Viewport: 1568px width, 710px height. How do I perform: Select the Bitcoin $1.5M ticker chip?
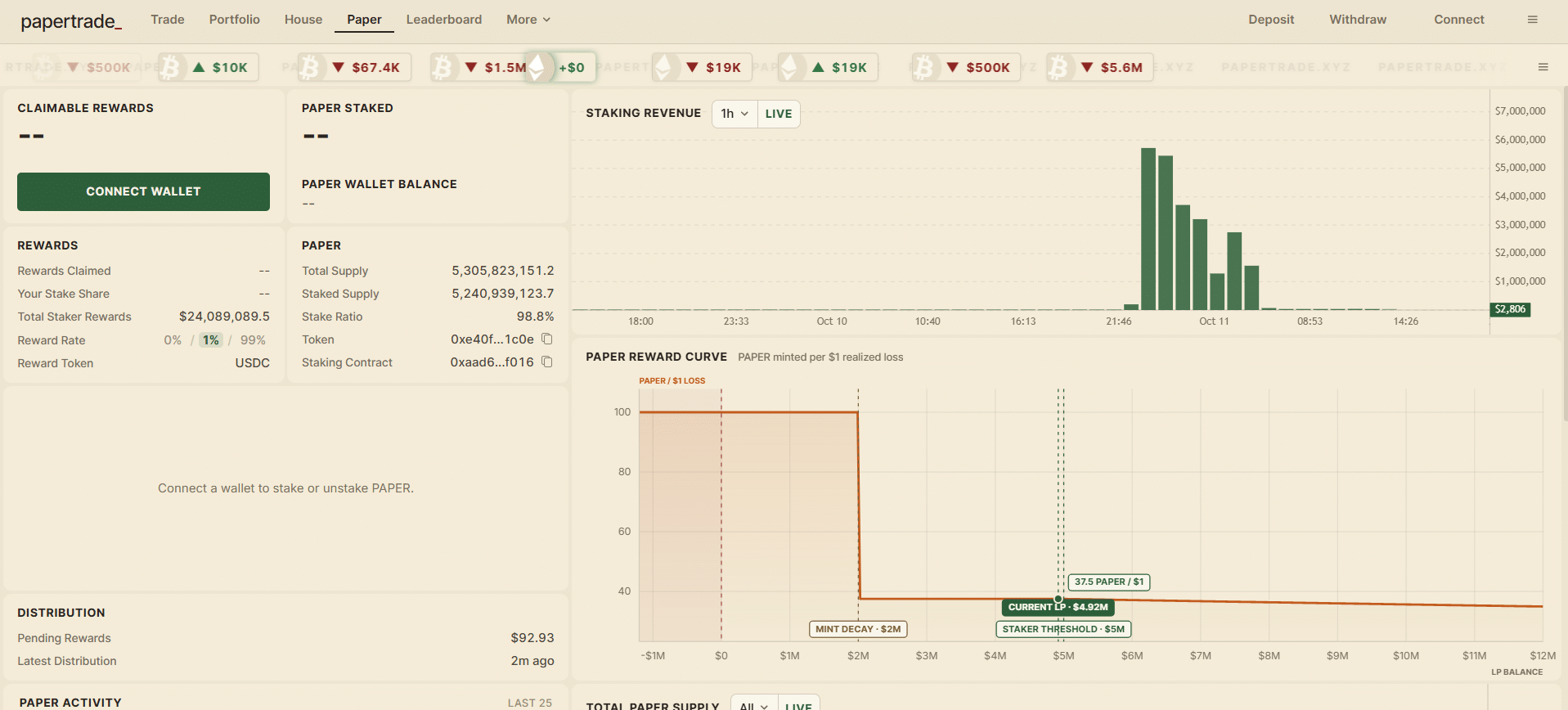coord(480,67)
